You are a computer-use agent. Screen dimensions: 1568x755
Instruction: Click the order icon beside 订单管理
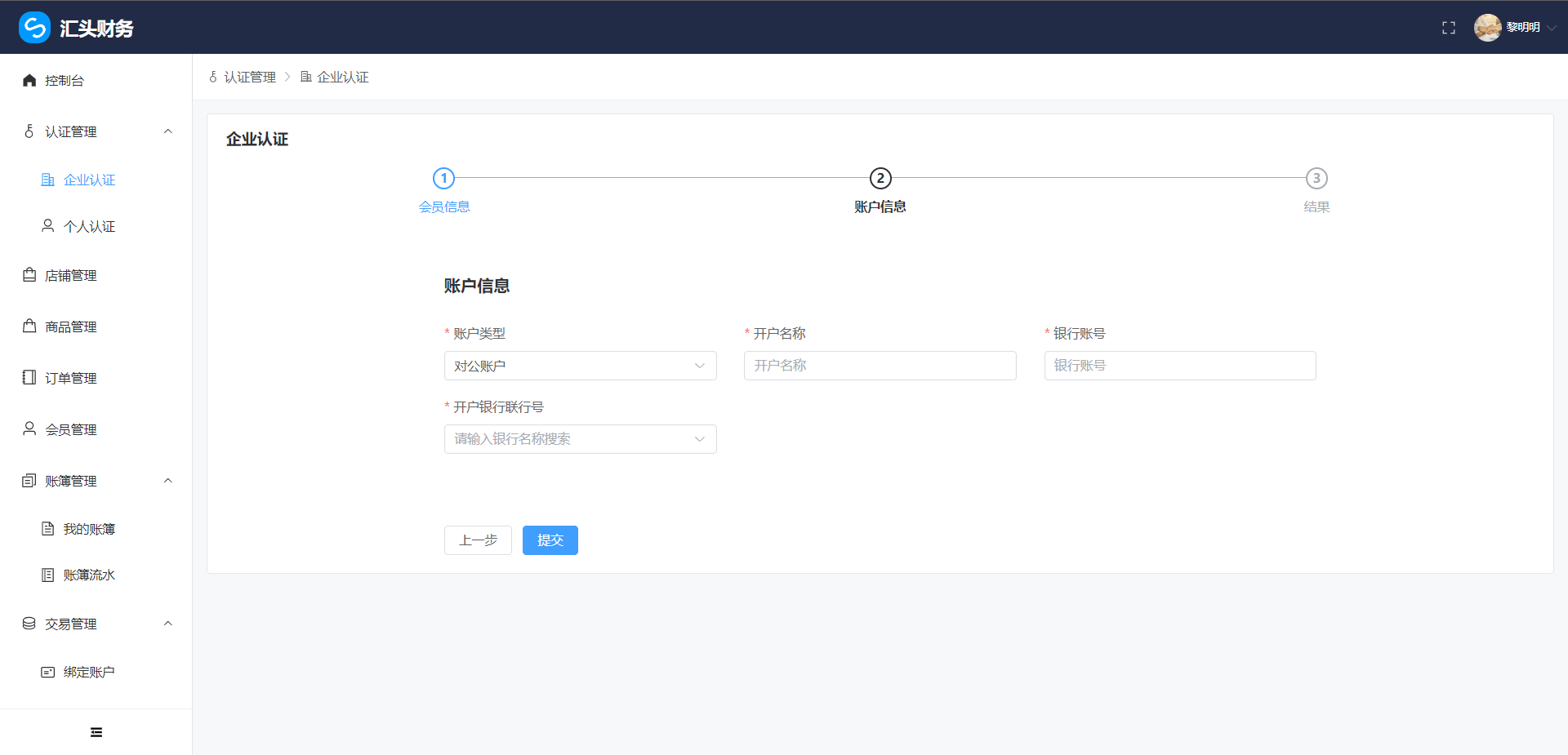[29, 377]
